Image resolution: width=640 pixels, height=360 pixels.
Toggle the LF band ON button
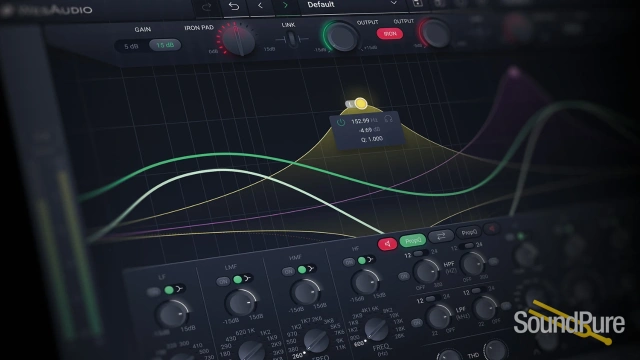tap(154, 292)
